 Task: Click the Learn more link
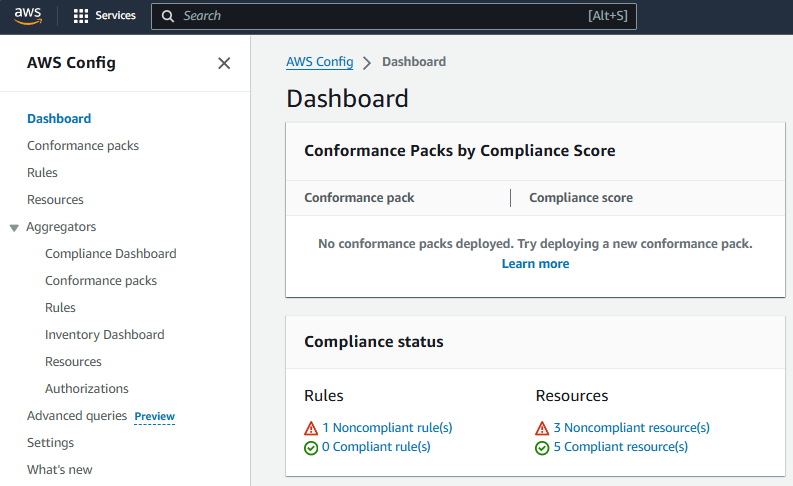pyautogui.click(x=536, y=264)
